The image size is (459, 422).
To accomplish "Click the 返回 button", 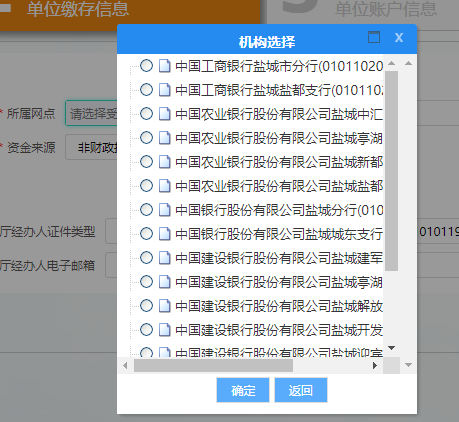I will 301,390.
